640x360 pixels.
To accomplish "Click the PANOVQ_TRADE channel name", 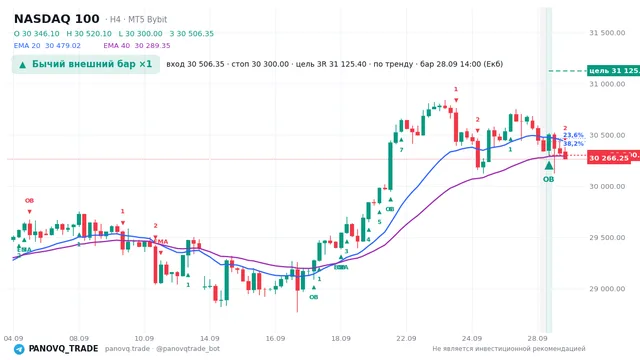I will coord(63,349).
